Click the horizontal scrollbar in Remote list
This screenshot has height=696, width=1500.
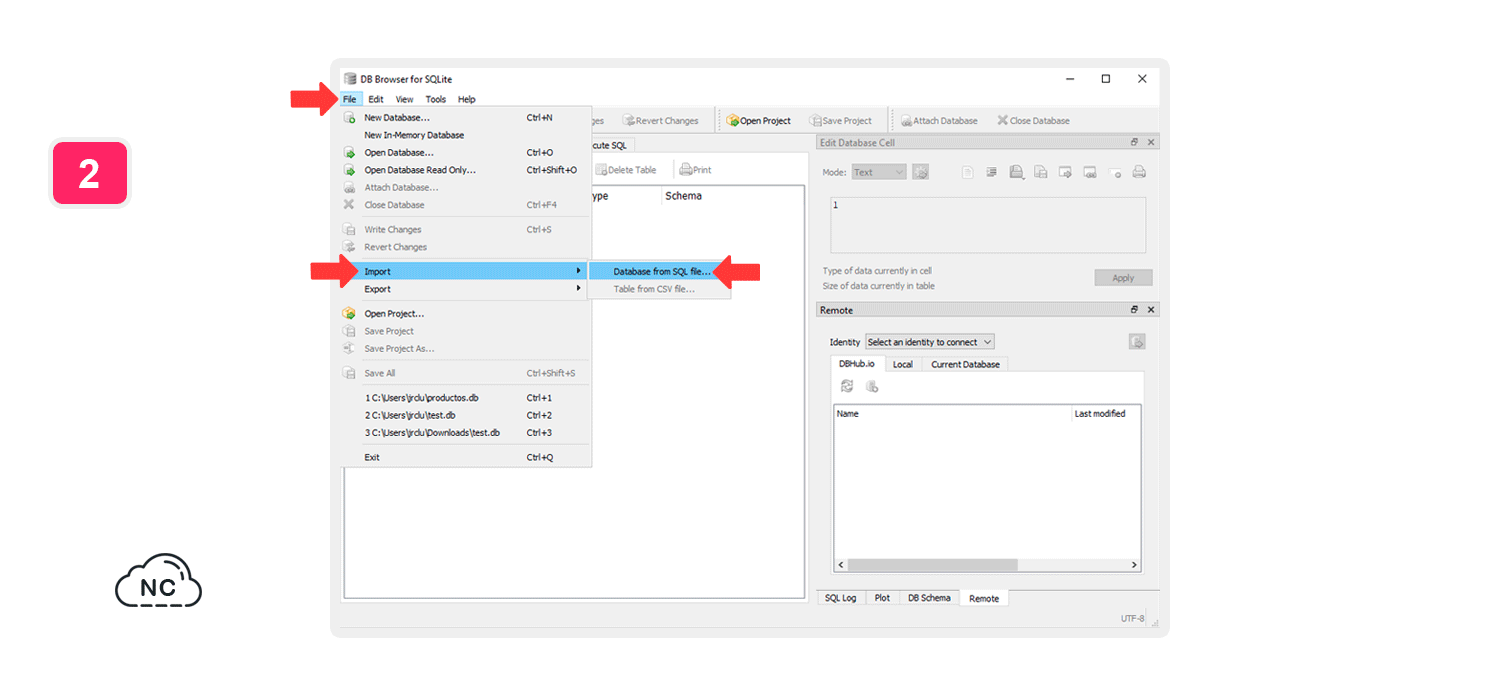[932, 565]
